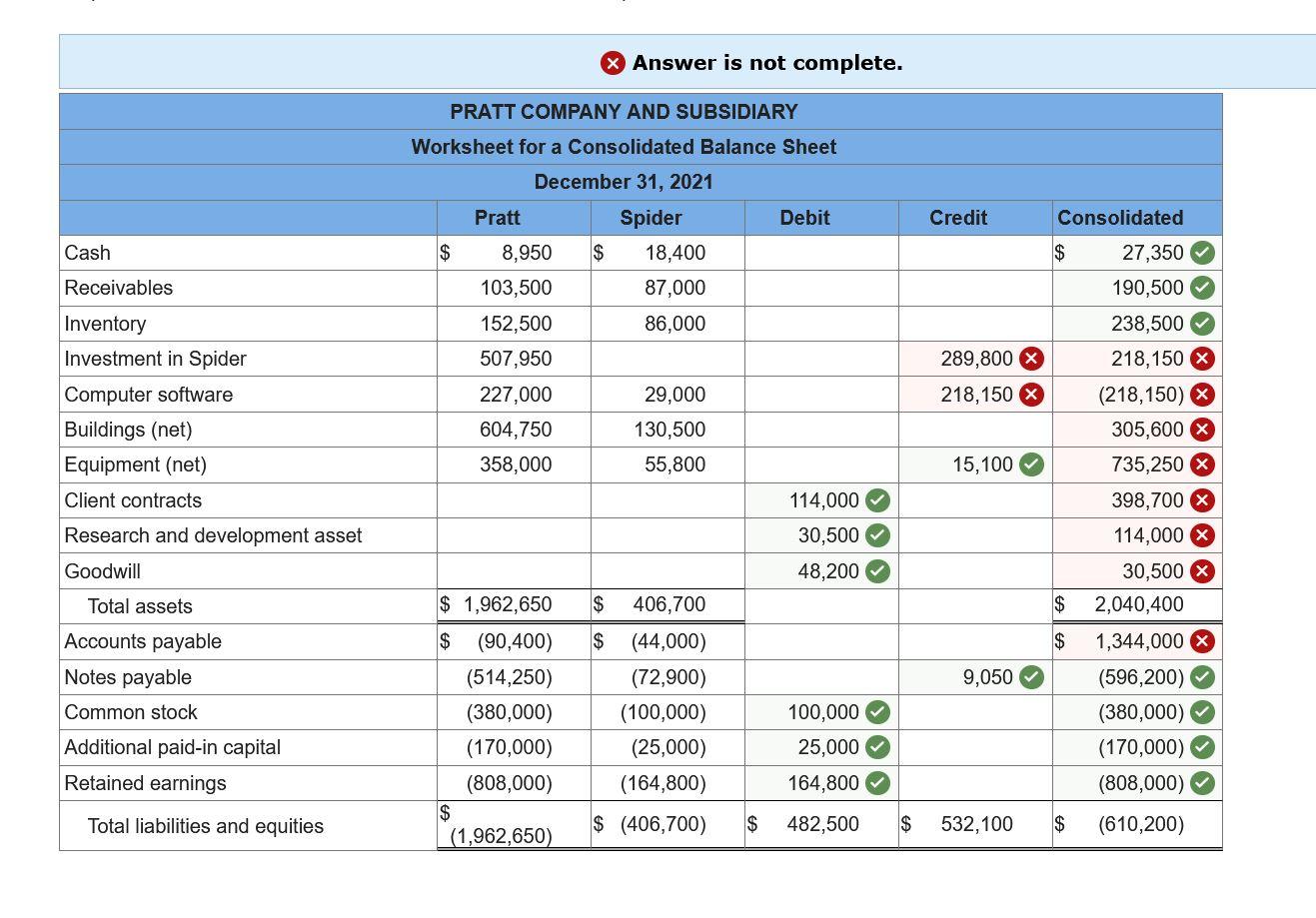
Task: Click green check next to Common stock debit 100,000
Action: point(877,712)
